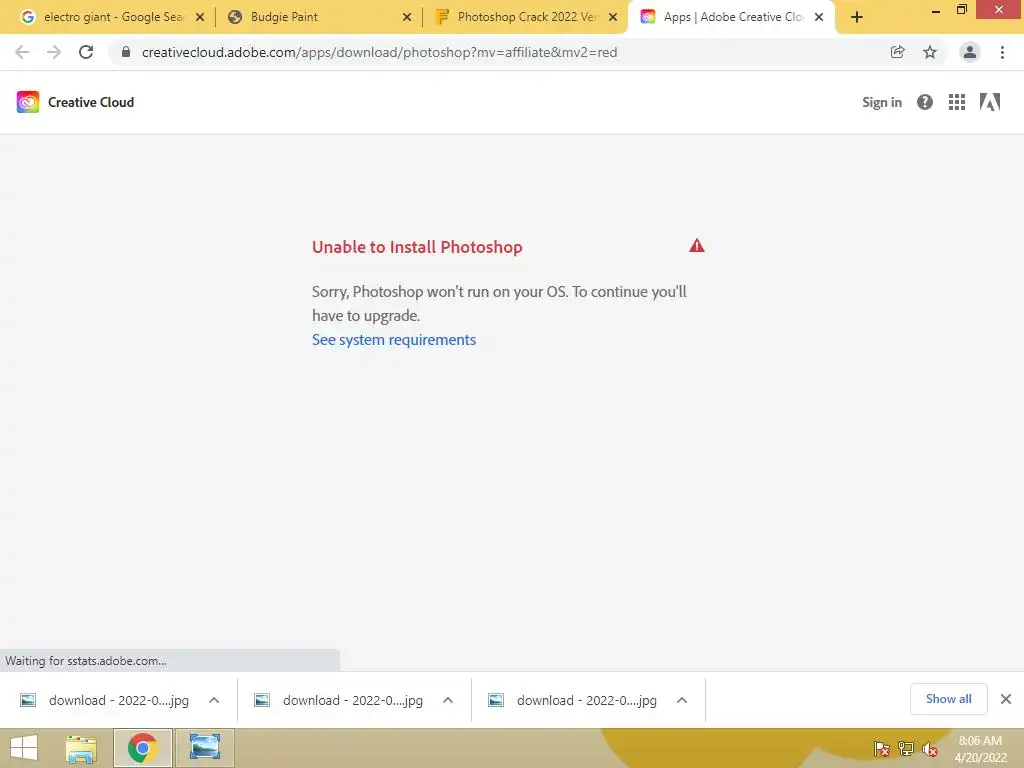This screenshot has height=768, width=1024.
Task: Open the clock showing 8:06 AM
Action: [x=980, y=749]
